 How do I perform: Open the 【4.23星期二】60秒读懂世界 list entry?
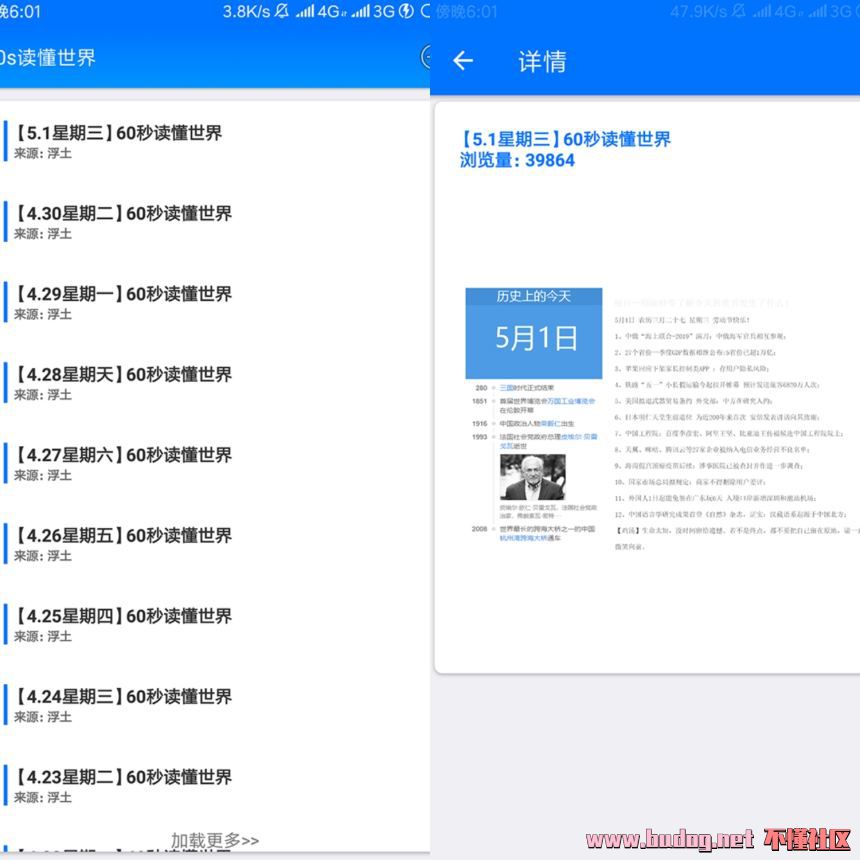pyautogui.click(x=215, y=787)
